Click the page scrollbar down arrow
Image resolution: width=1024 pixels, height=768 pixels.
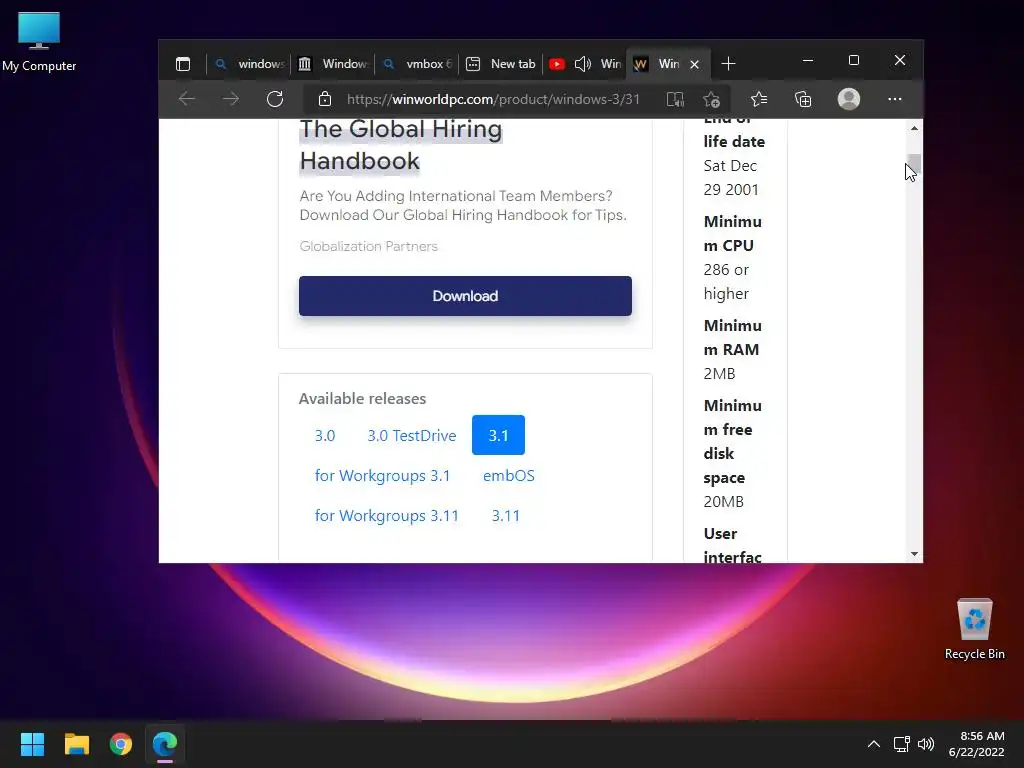[914, 554]
